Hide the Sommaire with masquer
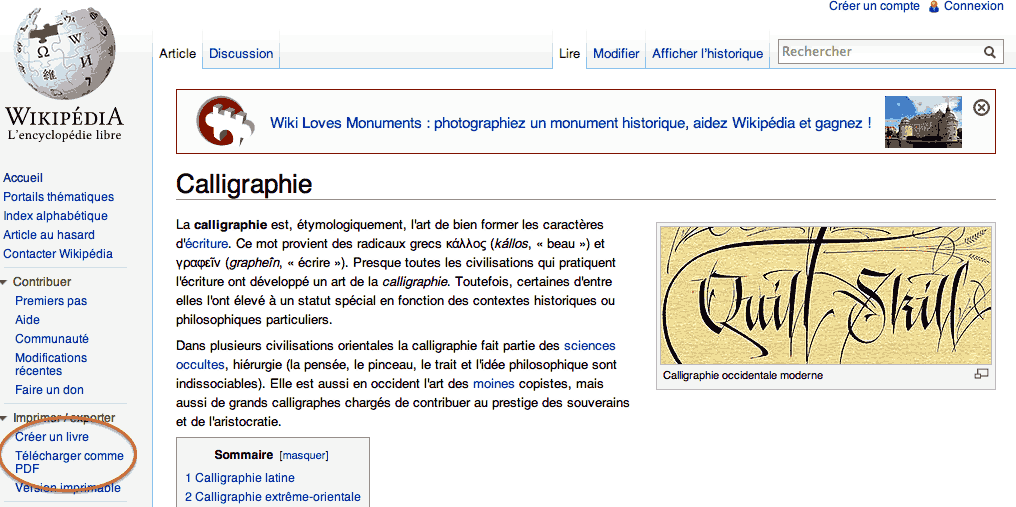This screenshot has width=1016, height=507. [304, 456]
